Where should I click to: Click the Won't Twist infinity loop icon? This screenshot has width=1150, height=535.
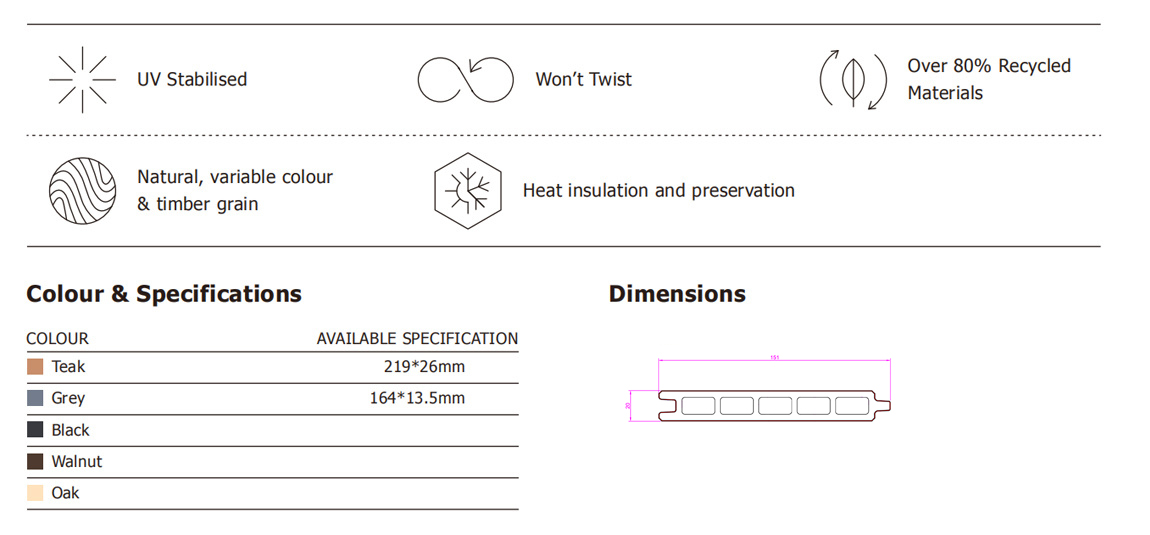click(464, 79)
